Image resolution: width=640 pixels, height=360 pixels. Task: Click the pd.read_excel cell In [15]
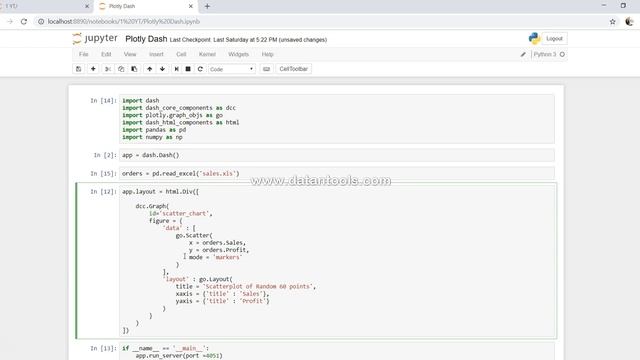(x=337, y=173)
